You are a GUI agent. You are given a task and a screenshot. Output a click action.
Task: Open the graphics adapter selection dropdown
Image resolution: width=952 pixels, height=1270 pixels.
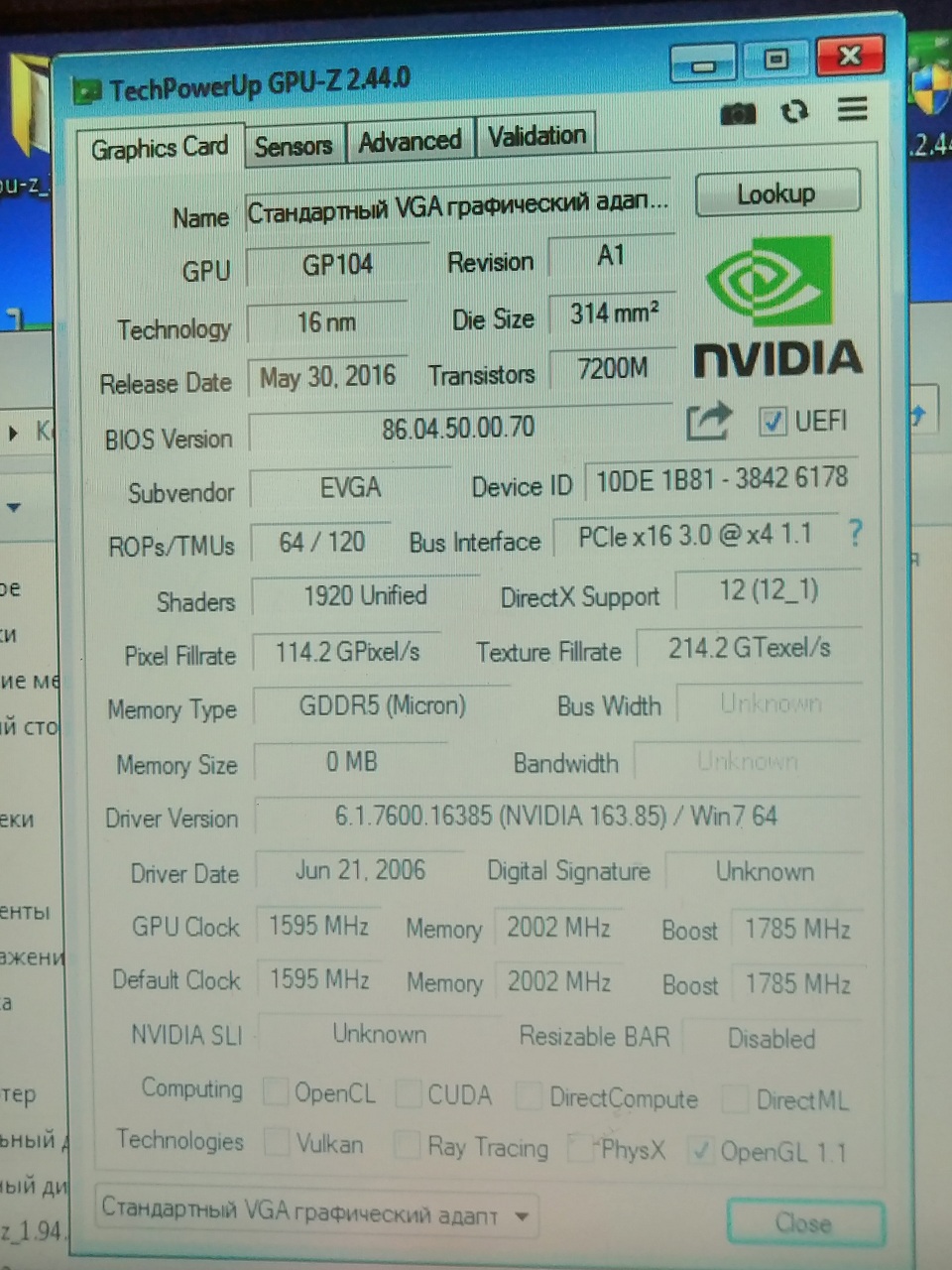316,1211
